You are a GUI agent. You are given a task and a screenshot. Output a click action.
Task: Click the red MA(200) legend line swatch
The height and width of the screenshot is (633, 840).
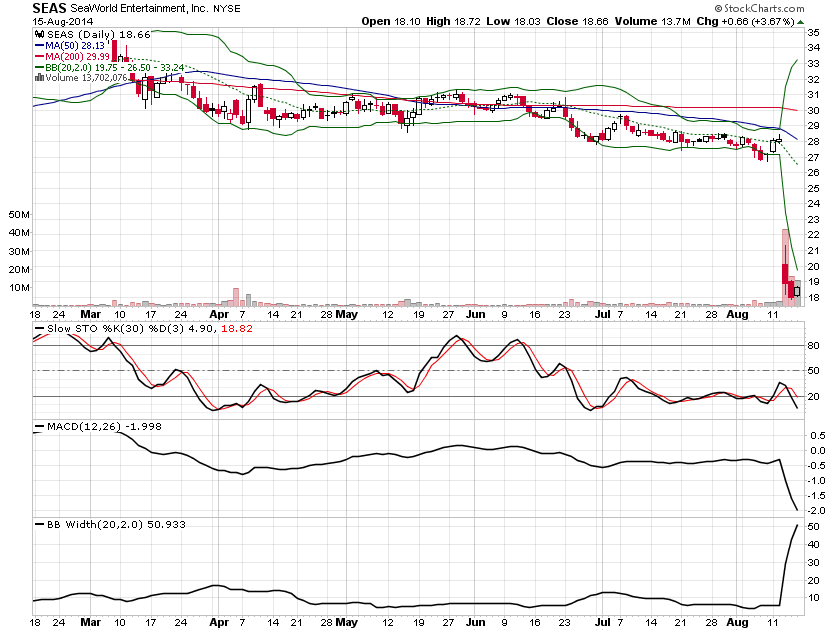coord(40,56)
